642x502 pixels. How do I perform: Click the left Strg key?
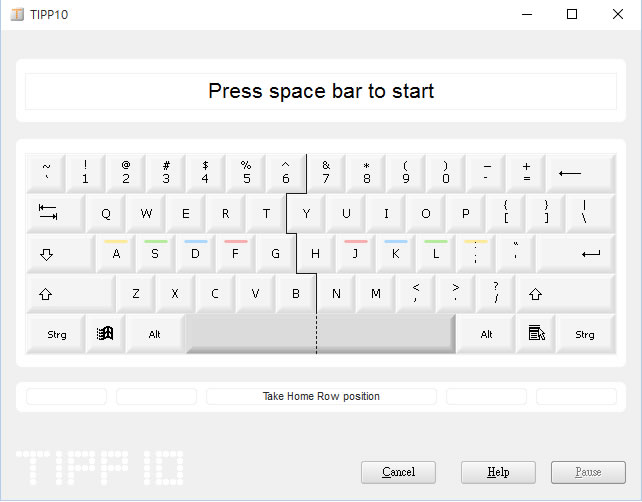tap(56, 334)
